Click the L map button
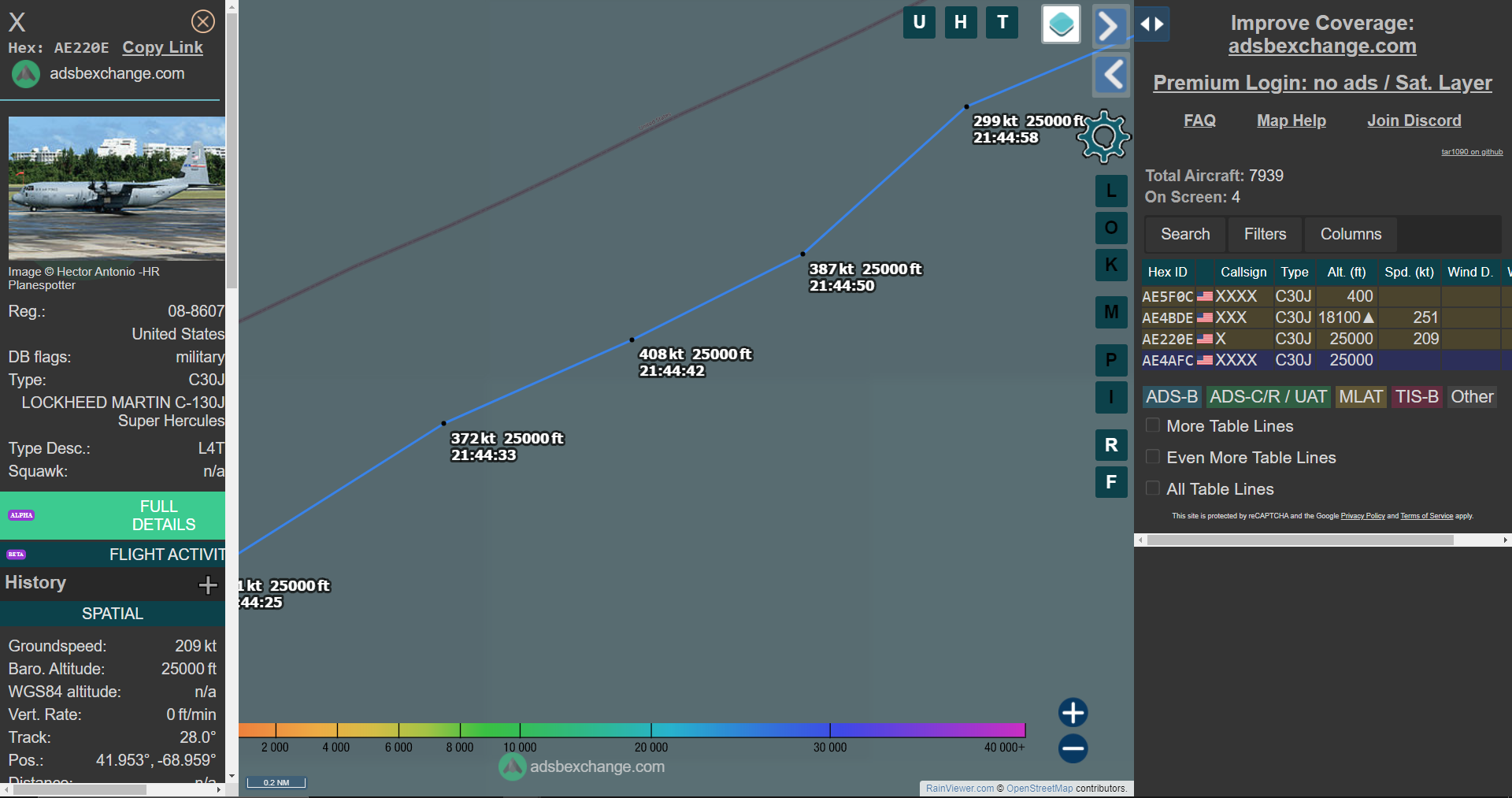Screen dimensions: 1512x798 (x=1111, y=191)
